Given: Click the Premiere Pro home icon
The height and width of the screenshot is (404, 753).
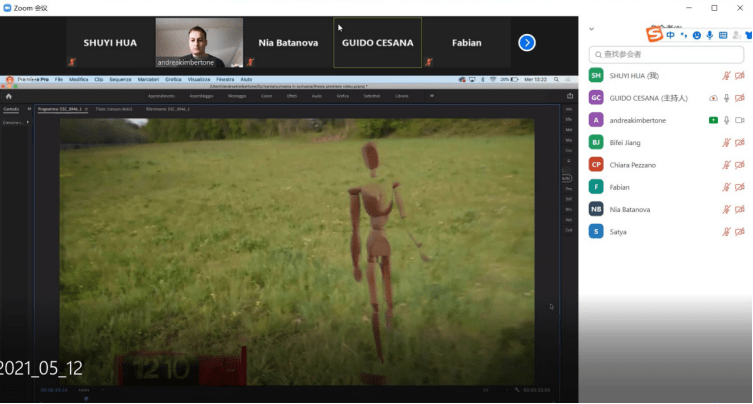Looking at the screenshot, I should pos(8,96).
